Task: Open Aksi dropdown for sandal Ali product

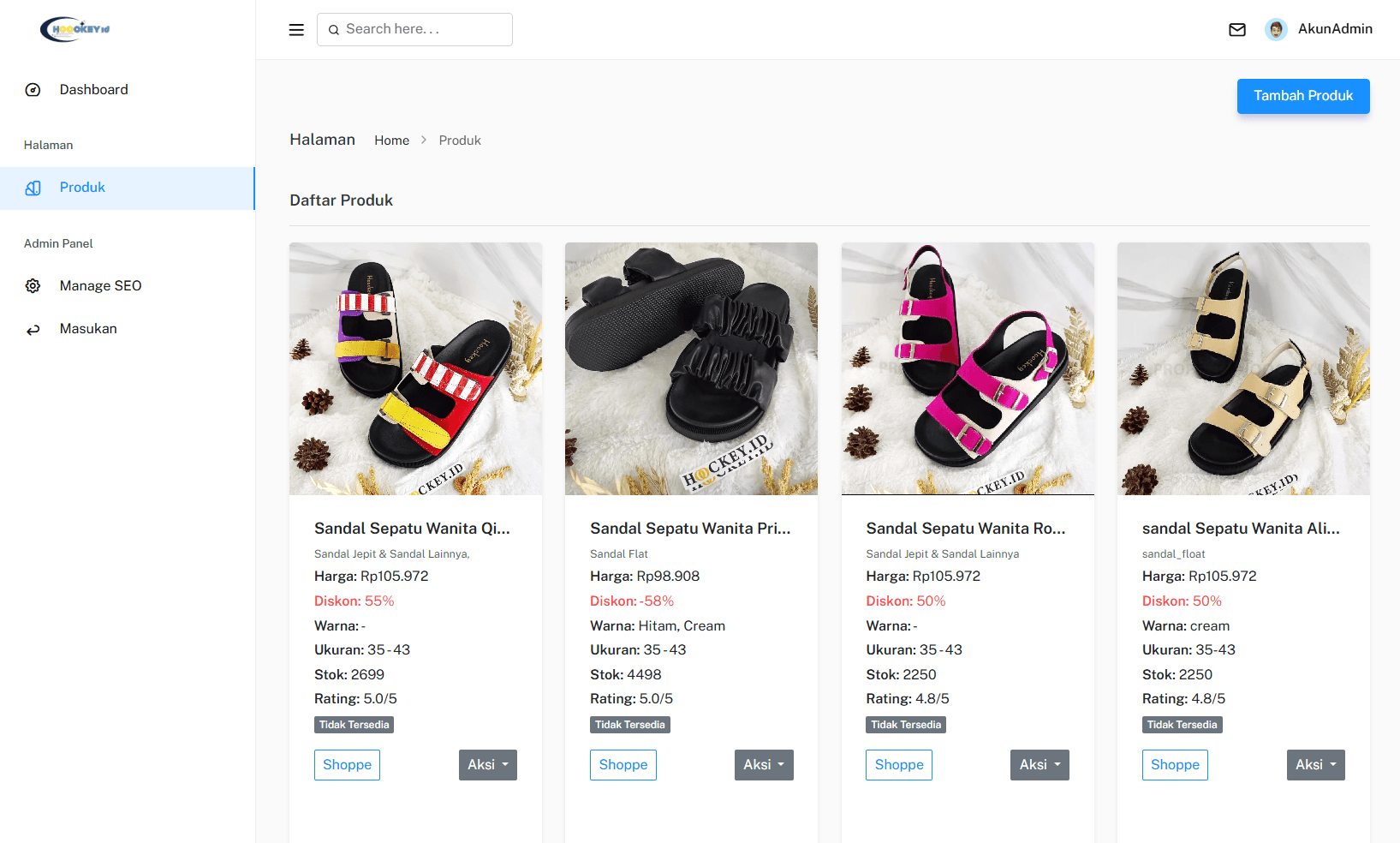Action: click(1315, 765)
